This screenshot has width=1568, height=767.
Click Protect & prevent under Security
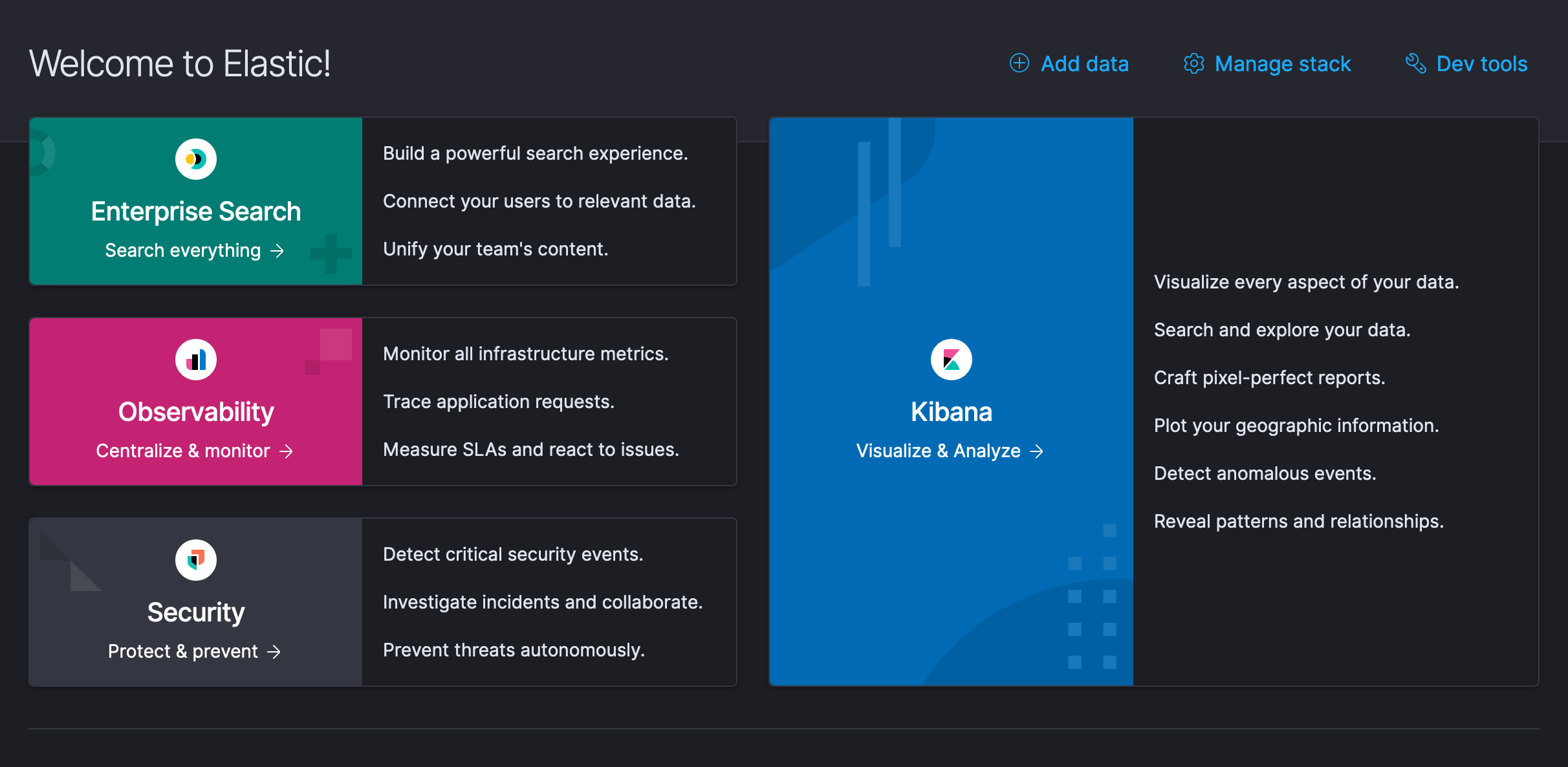tap(182, 651)
